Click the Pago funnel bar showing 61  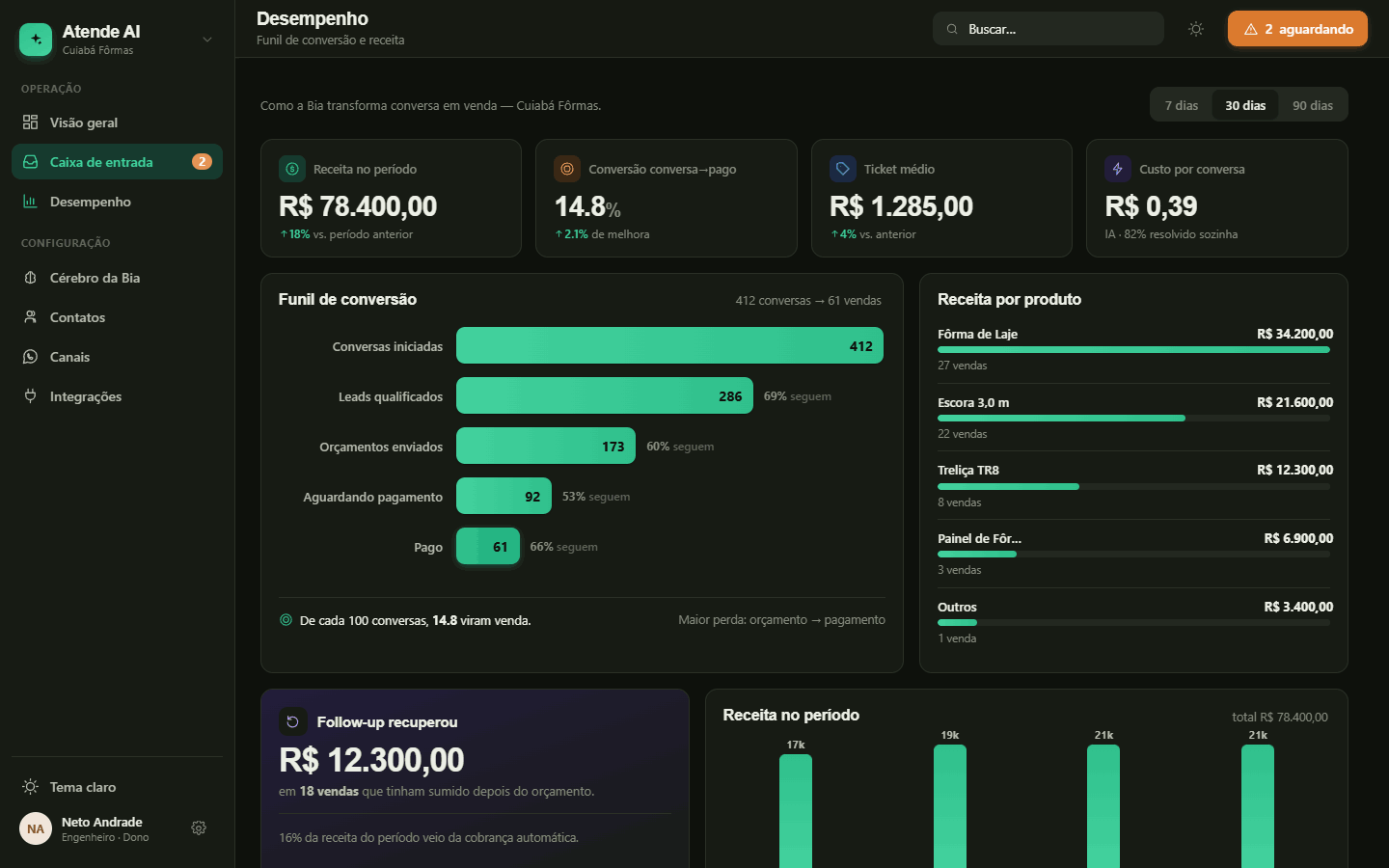tap(488, 546)
